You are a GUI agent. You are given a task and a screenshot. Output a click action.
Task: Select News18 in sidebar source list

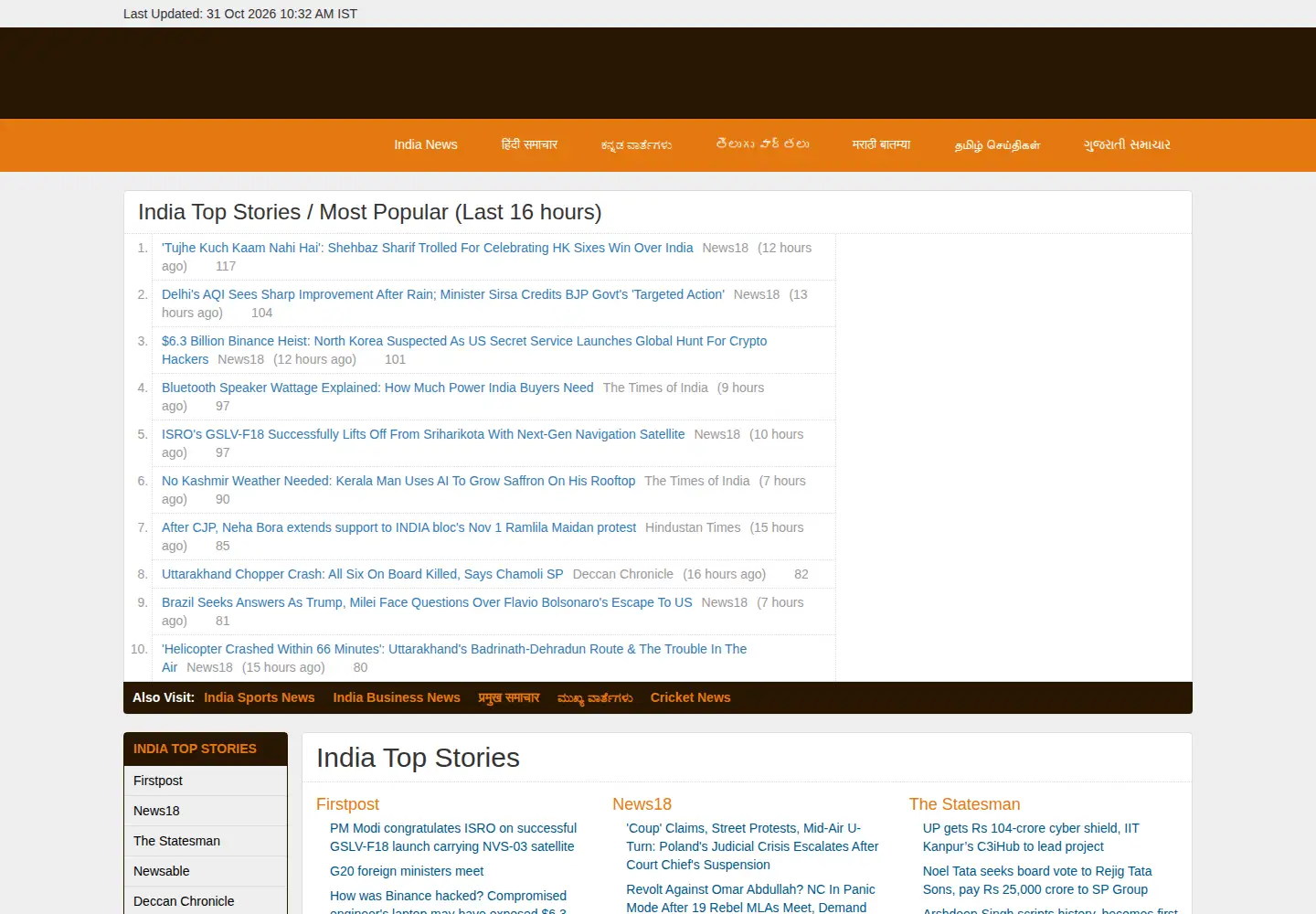(x=206, y=811)
